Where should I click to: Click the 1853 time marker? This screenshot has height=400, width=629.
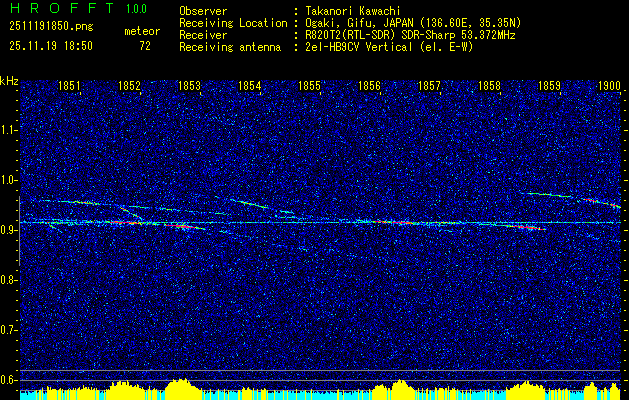[189, 85]
